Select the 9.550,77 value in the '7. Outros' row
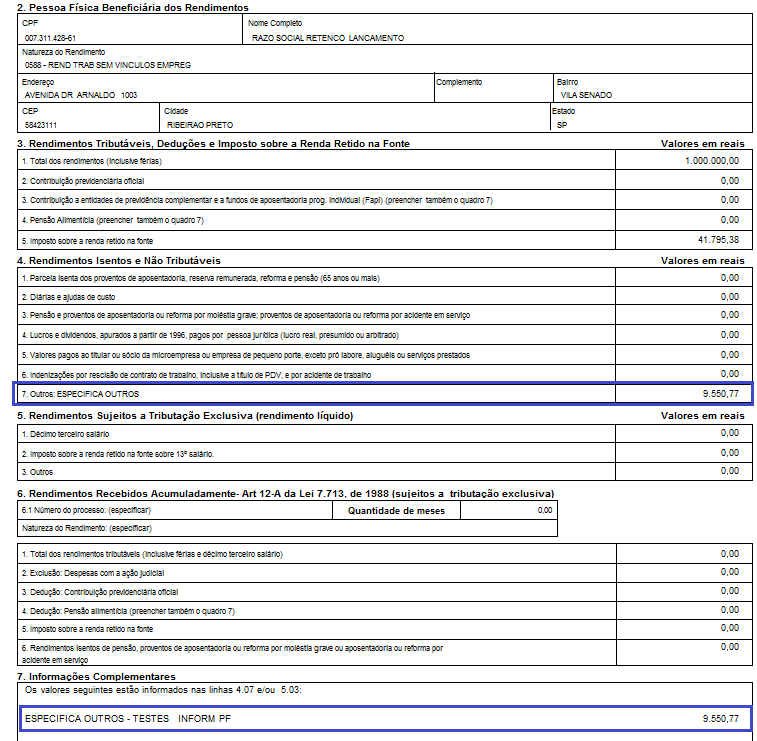This screenshot has width=757, height=741. pos(721,394)
